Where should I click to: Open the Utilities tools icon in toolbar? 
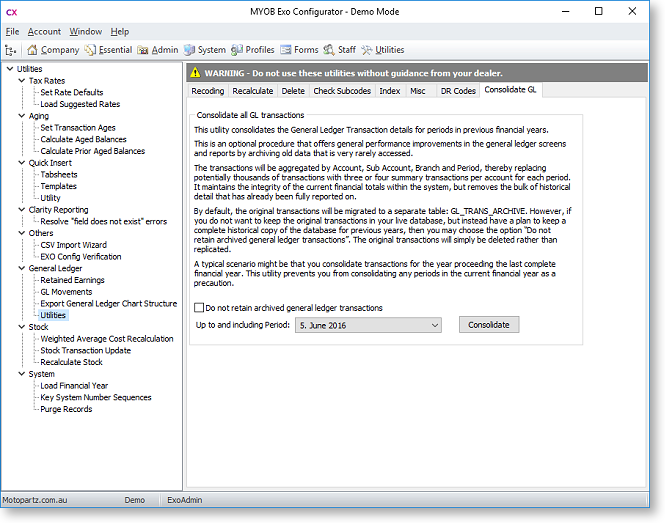[x=367, y=50]
